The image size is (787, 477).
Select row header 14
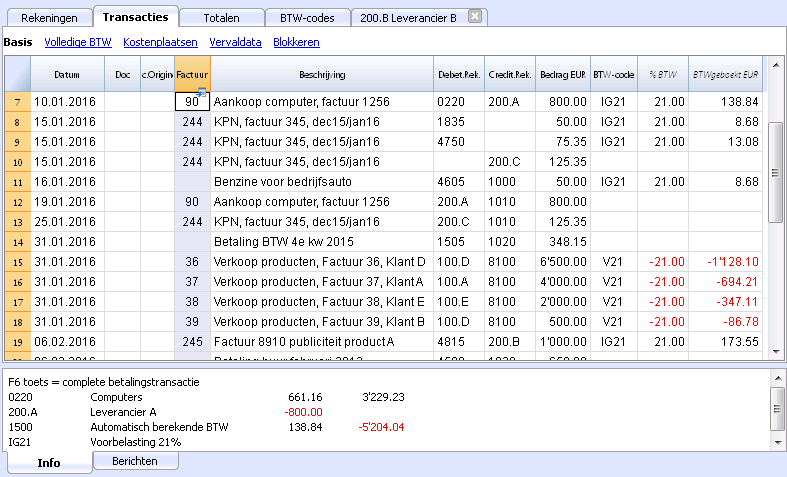pos(18,242)
